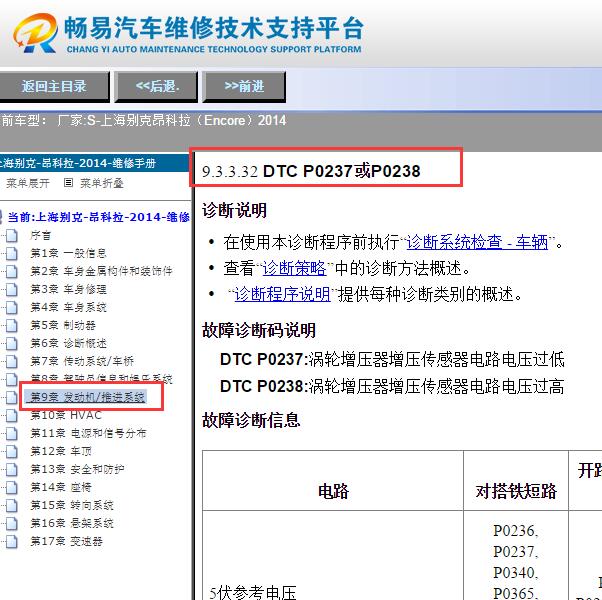Open the 诊断策略 link
Screen dimensions: 602x600
294,268
